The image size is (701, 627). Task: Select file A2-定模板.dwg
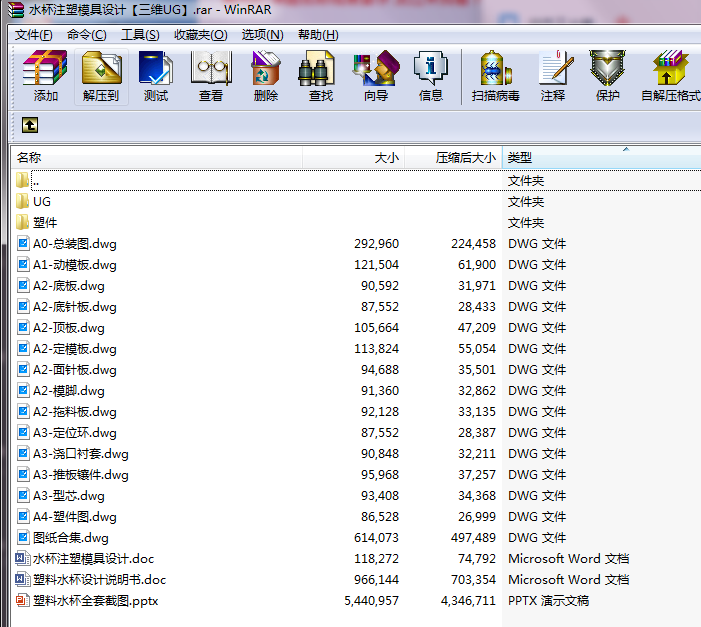(x=356, y=349)
